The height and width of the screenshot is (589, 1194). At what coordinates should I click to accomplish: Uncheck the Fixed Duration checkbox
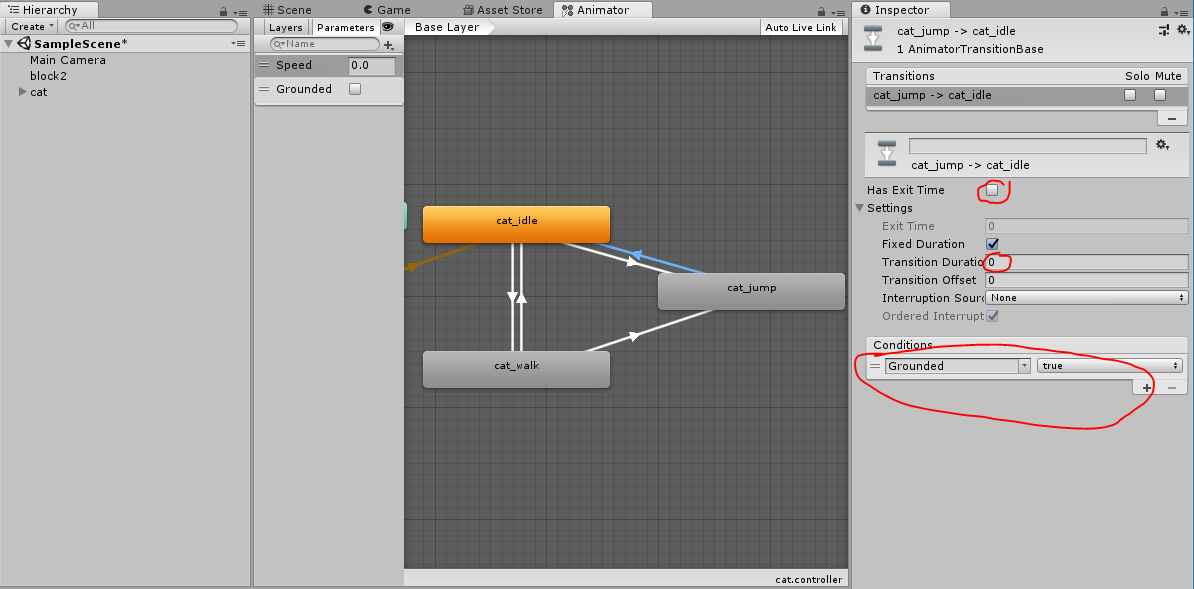(991, 244)
